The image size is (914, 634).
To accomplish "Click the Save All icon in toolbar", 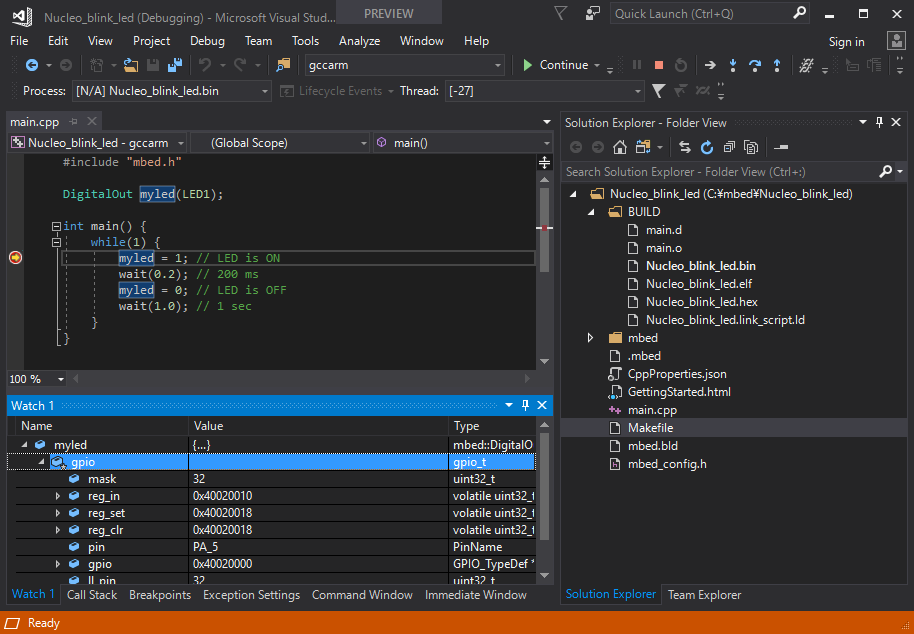I will tap(175, 65).
